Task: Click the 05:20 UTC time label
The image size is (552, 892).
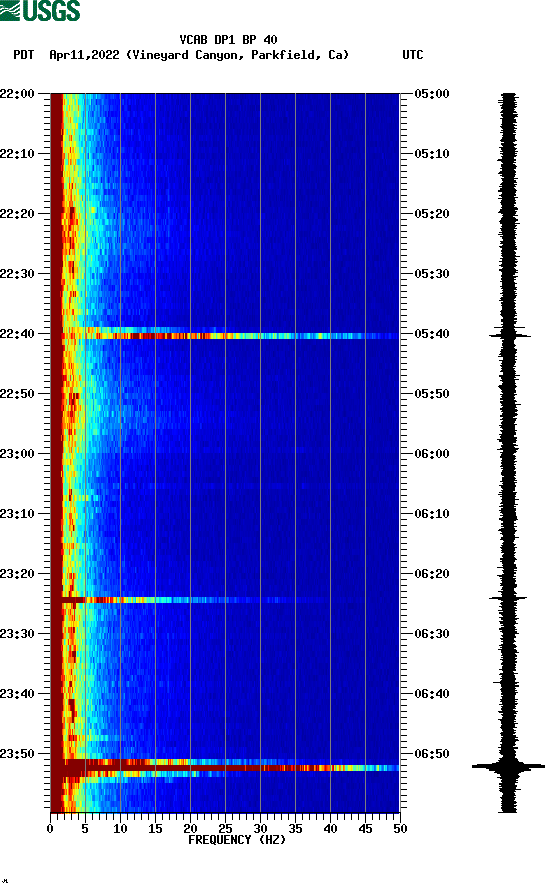Action: (432, 214)
